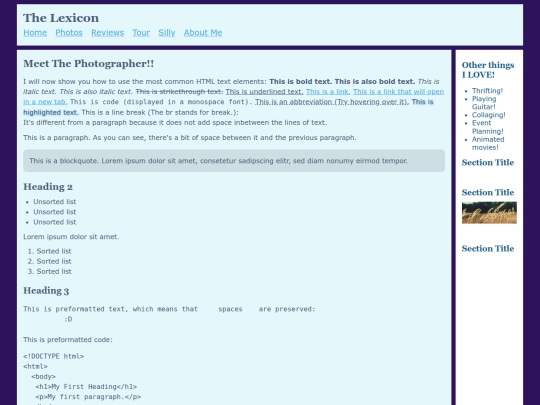Click the Animated movies! list item
This screenshot has width=540, height=405.
488,143
